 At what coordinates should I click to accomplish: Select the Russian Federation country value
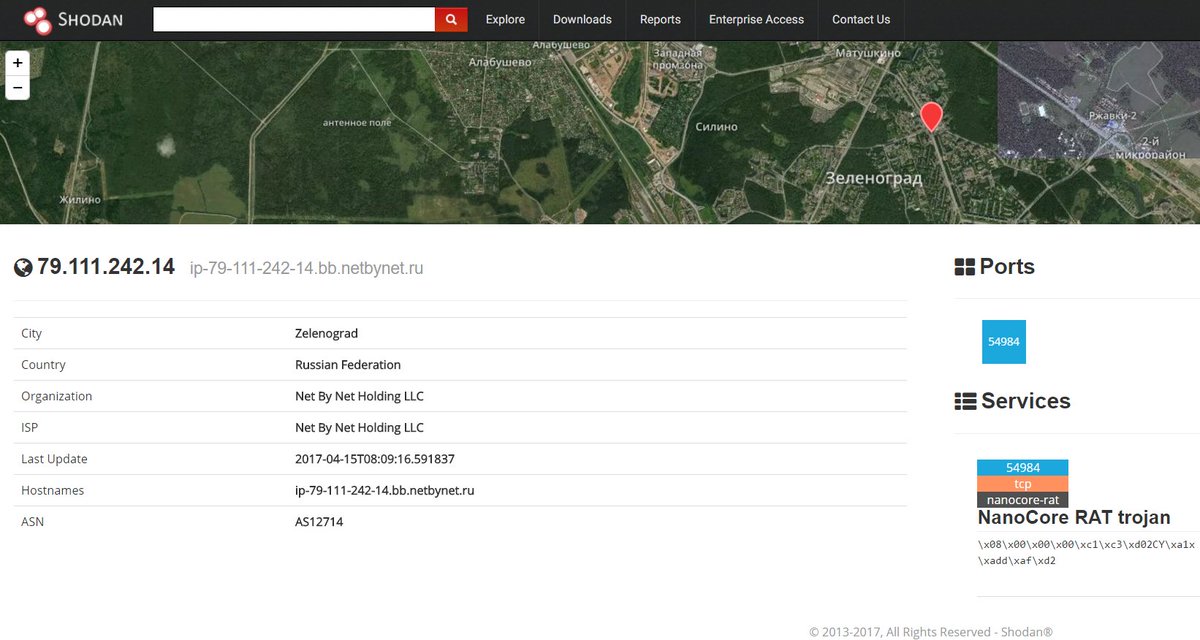click(x=348, y=365)
